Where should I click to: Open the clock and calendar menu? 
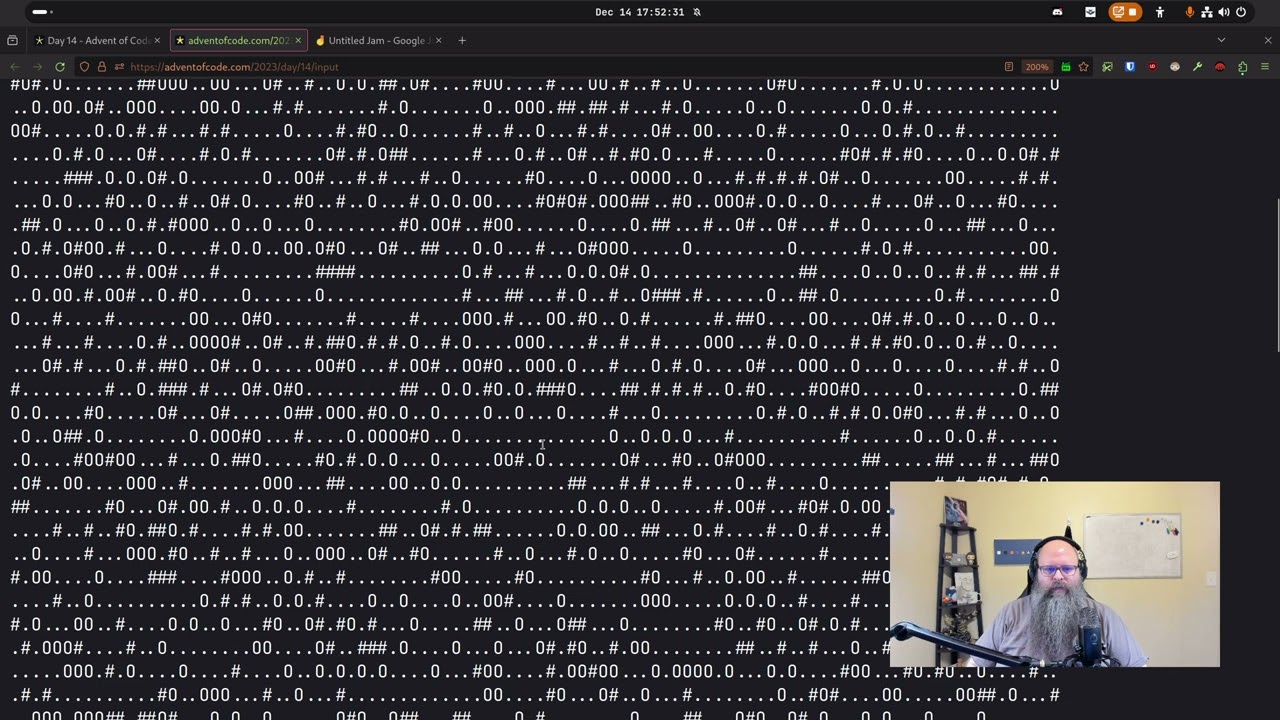pyautogui.click(x=639, y=12)
